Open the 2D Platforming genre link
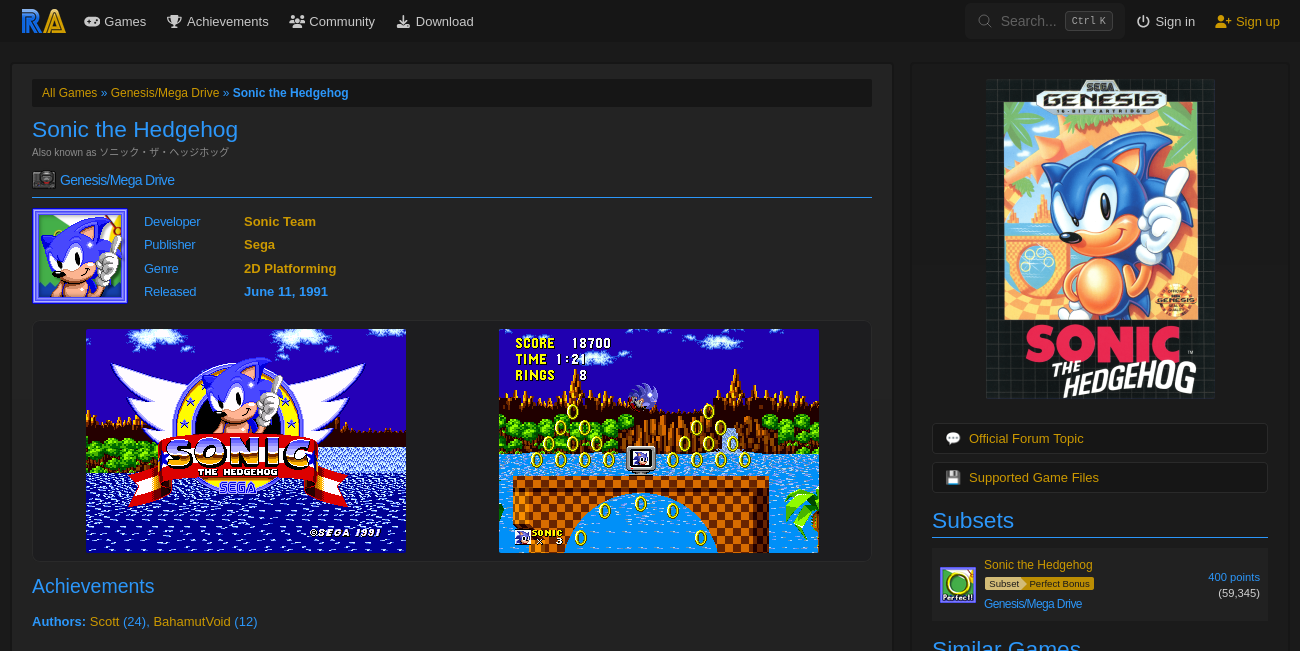Viewport: 1300px width, 651px height. tap(290, 269)
